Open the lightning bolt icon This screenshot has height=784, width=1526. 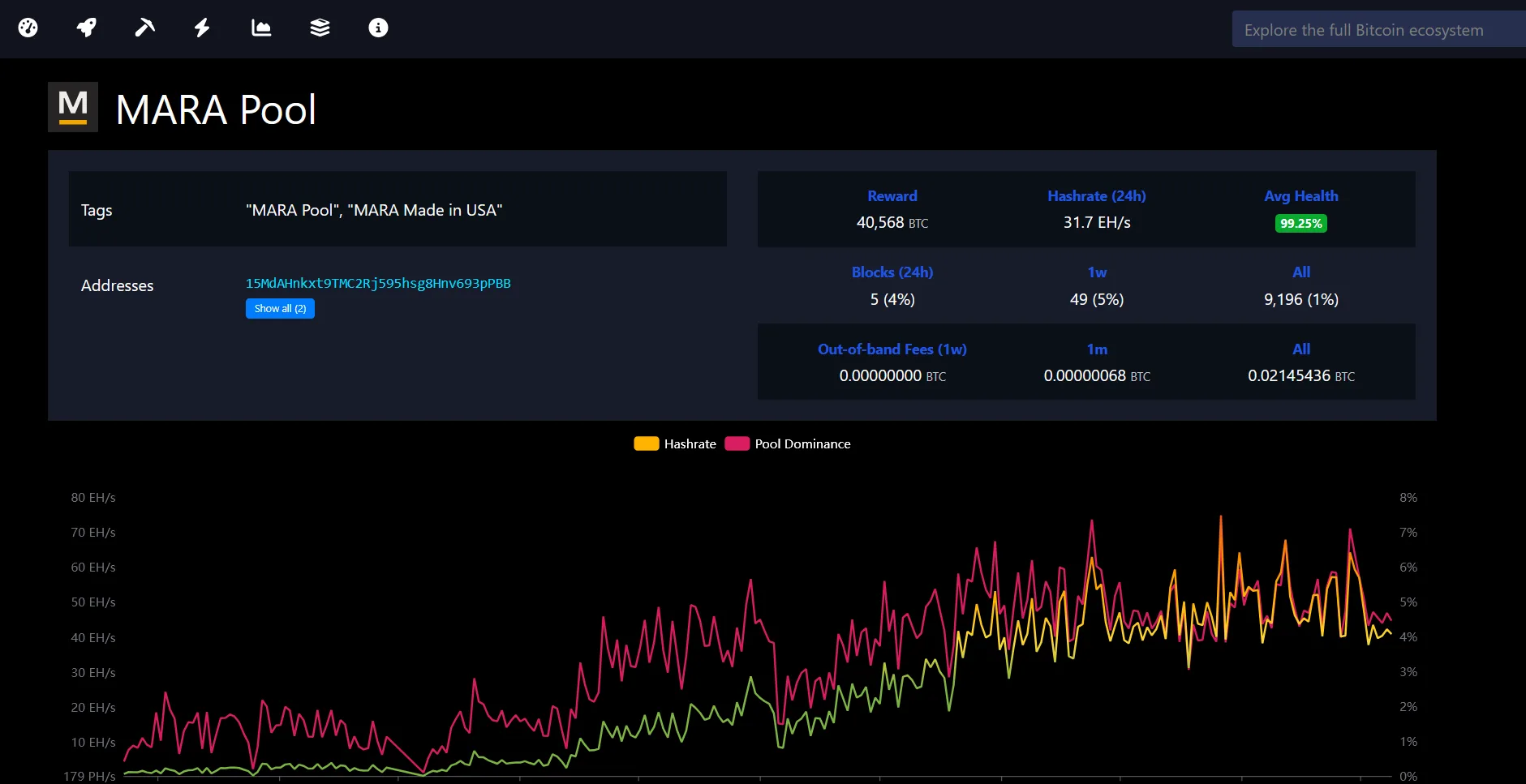point(202,28)
